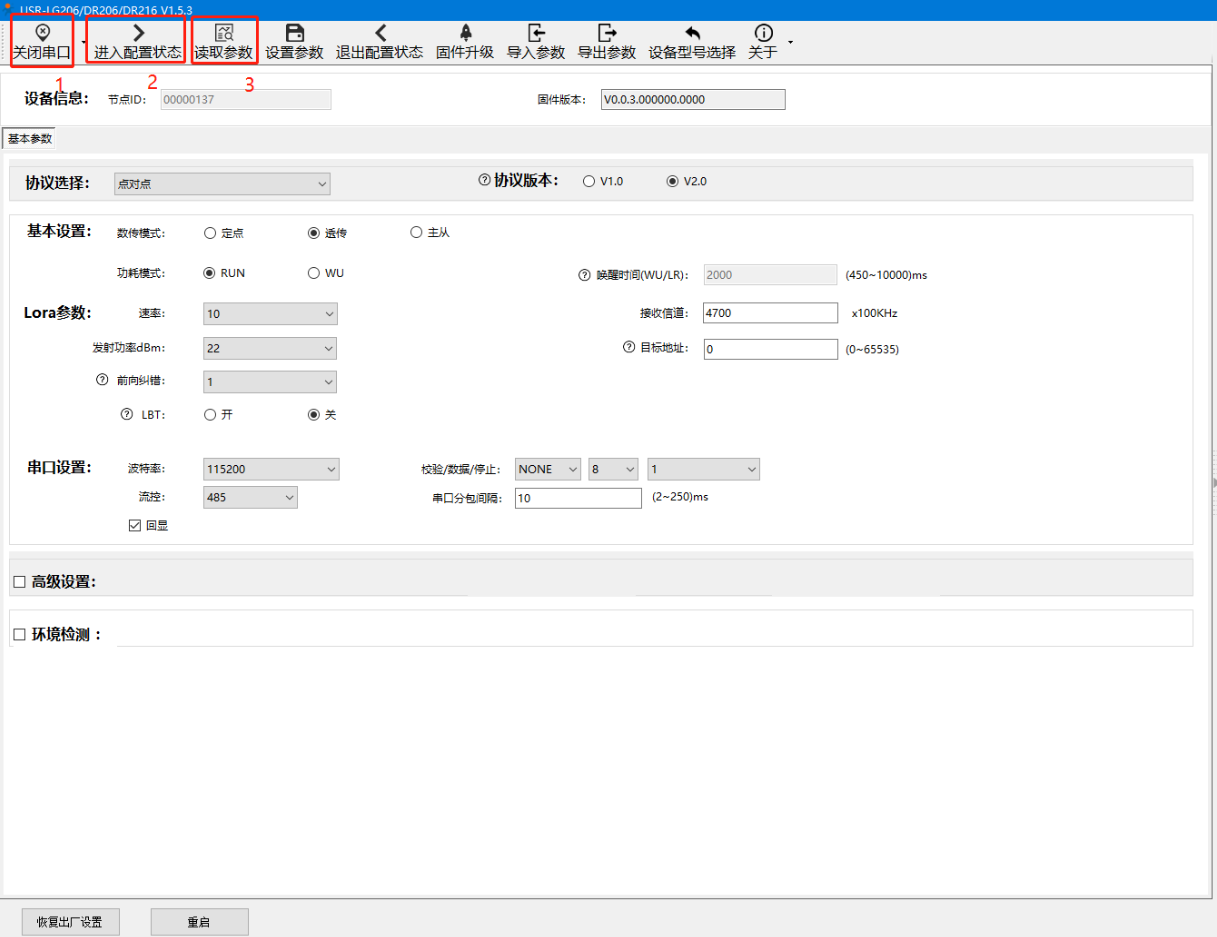Viewport: 1217px width, 937px height.
Task: Open the 协议选择 protocol dropdown
Action: click(x=222, y=184)
